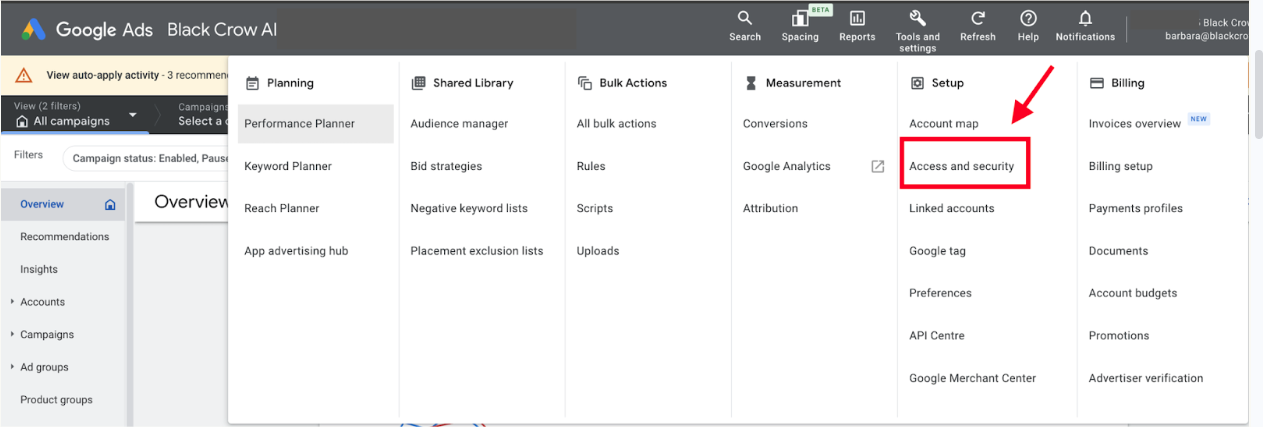The image size is (1263, 427).
Task: Click the Black Crow AI account name
Action: click(x=222, y=30)
